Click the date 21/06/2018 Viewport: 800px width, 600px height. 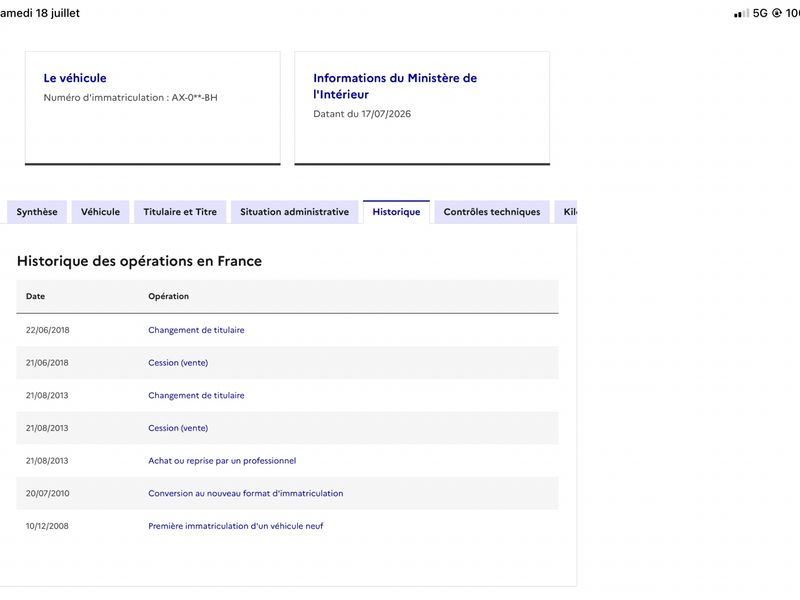(47, 363)
